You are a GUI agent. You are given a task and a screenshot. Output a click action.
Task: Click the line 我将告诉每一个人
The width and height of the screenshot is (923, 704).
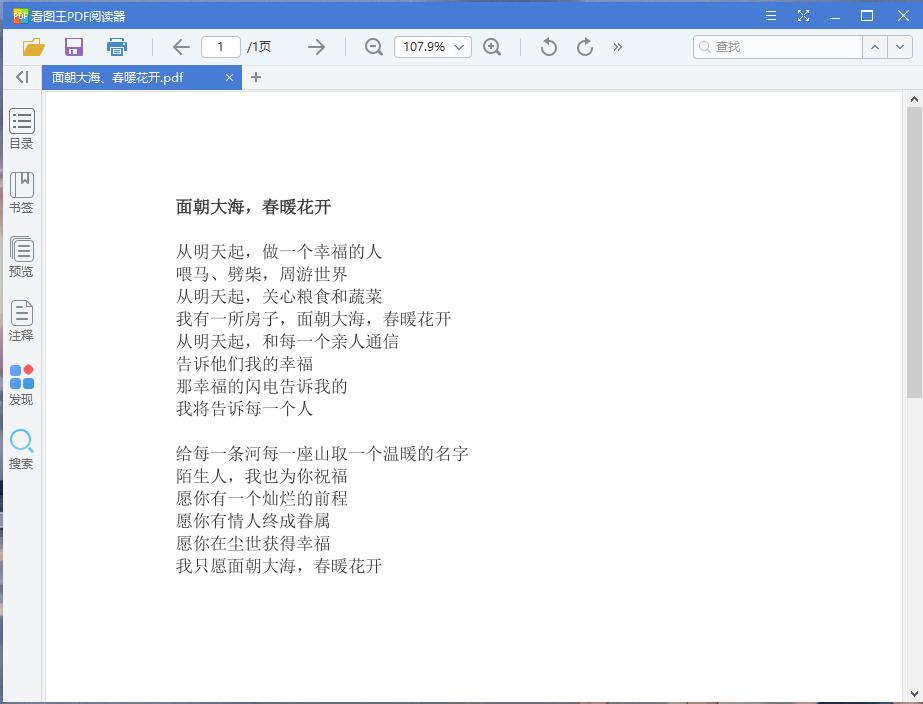coord(244,409)
